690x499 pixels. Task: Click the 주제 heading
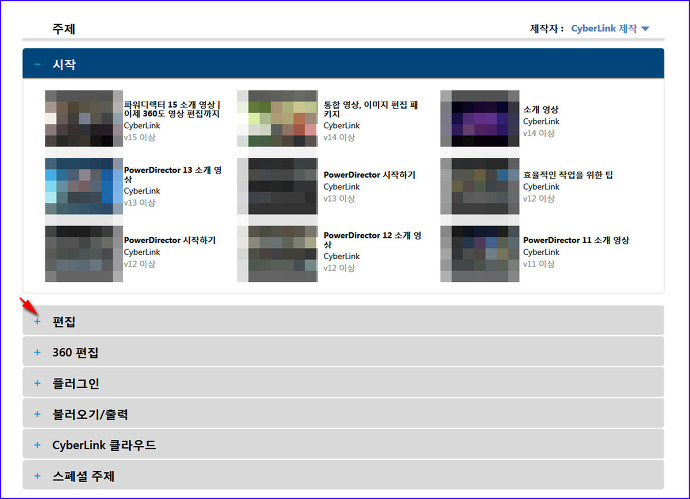(x=64, y=29)
